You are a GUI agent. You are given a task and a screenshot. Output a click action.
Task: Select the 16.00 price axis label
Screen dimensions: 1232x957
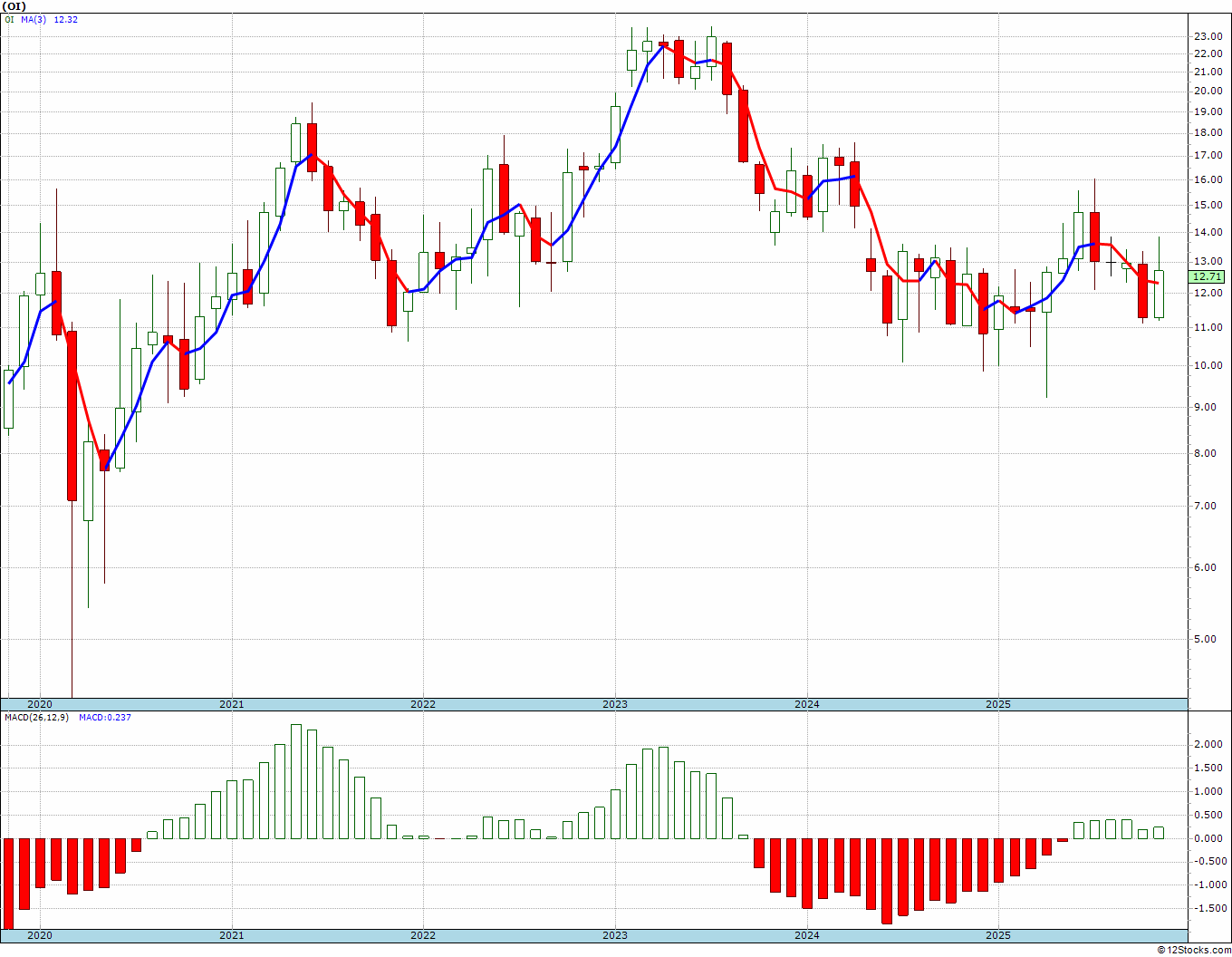pos(1207,179)
